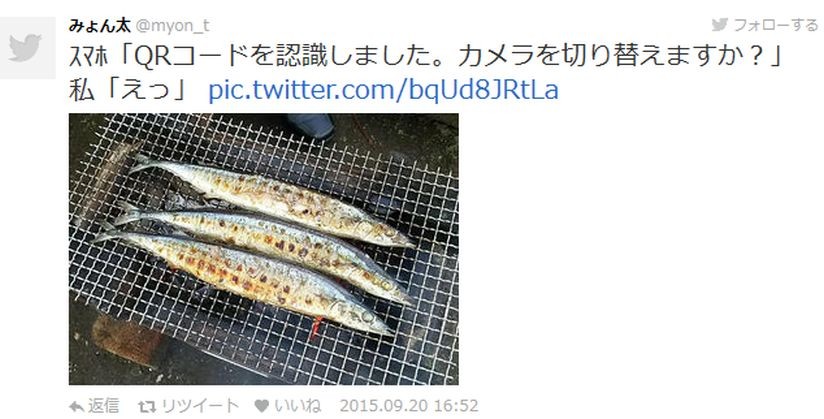Click the heart like icon
Screen dimensions: 824x419
pos(262,406)
